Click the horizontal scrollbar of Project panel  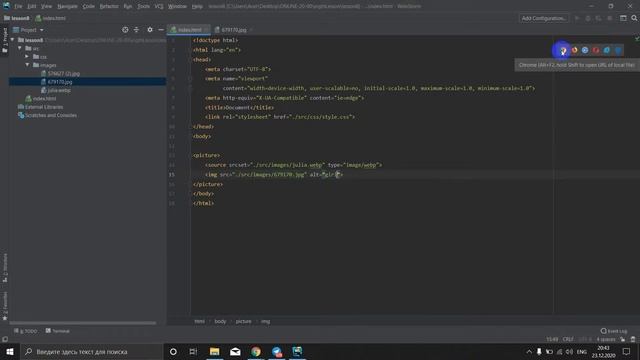pos(83,323)
